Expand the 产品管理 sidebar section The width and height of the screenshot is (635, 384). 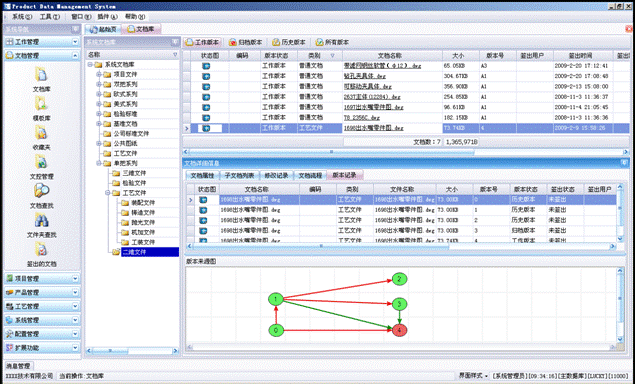tap(75, 292)
